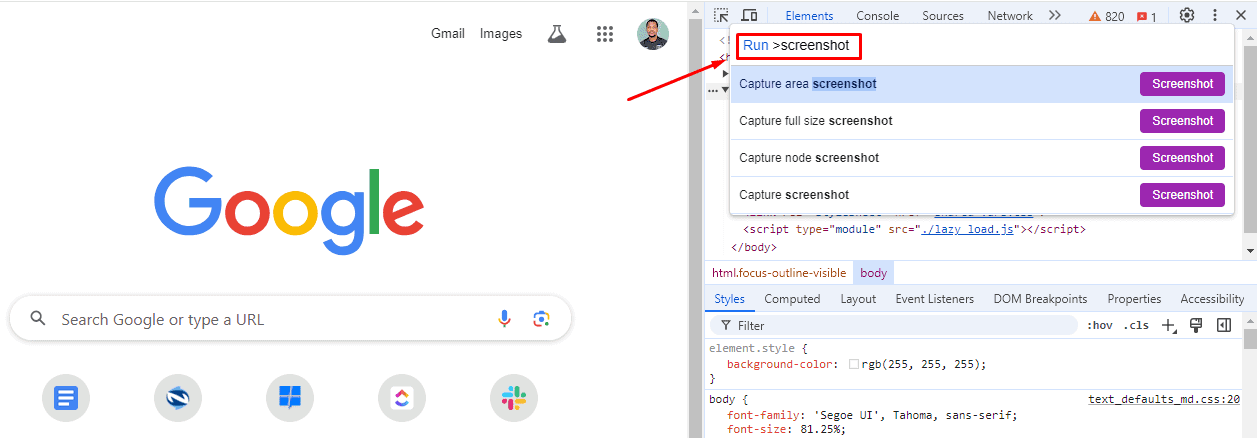The width and height of the screenshot is (1257, 438).
Task: Open the Google Docs shortcut tile
Action: point(66,399)
